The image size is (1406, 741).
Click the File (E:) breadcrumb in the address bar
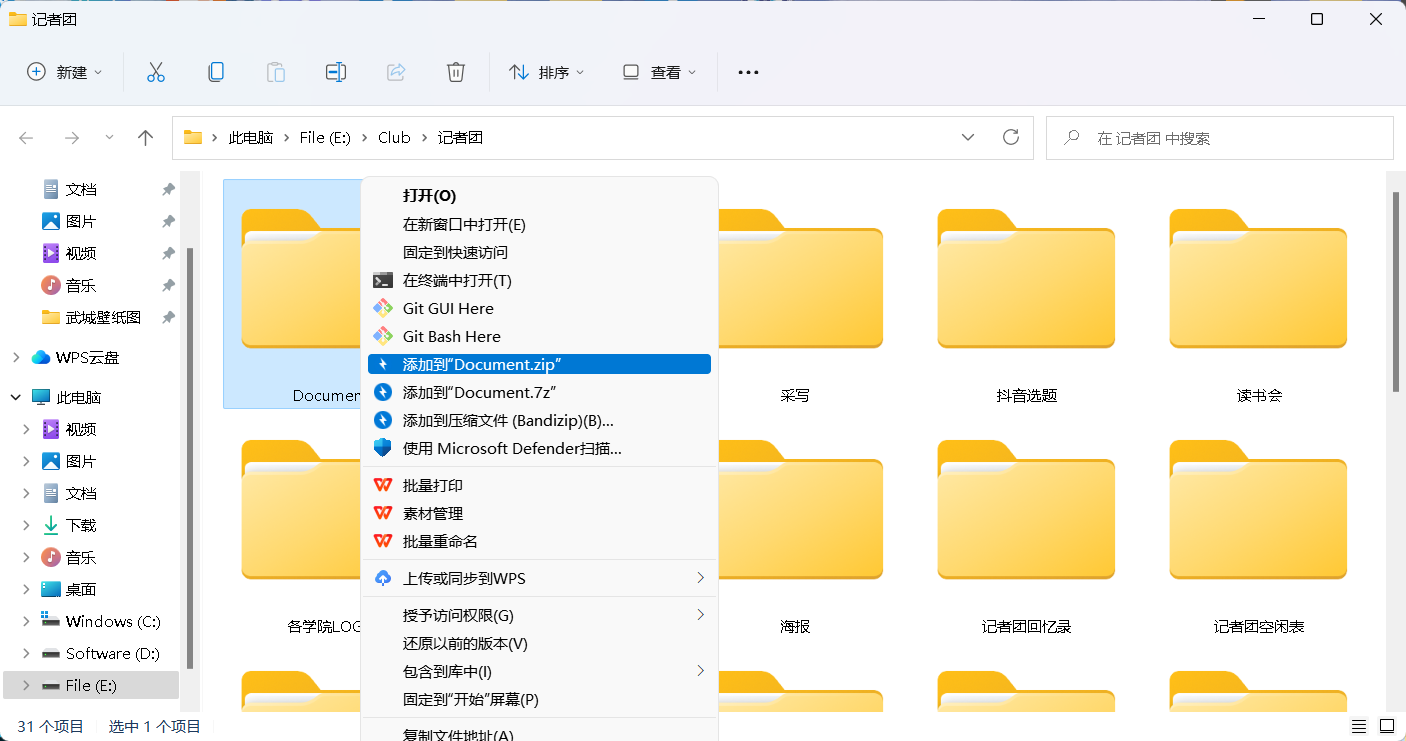coord(325,138)
